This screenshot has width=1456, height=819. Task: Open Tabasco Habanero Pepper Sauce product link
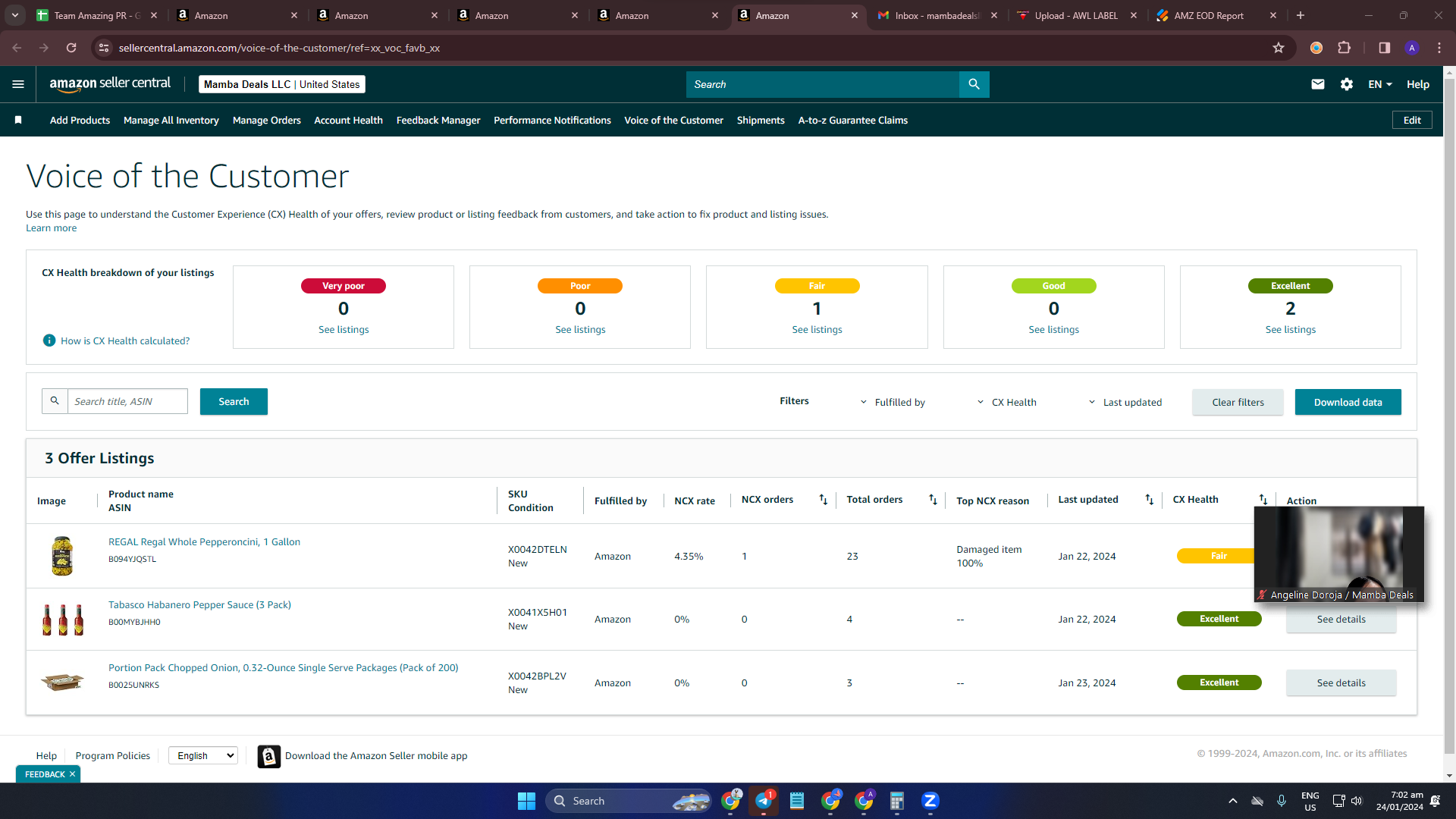coord(199,604)
